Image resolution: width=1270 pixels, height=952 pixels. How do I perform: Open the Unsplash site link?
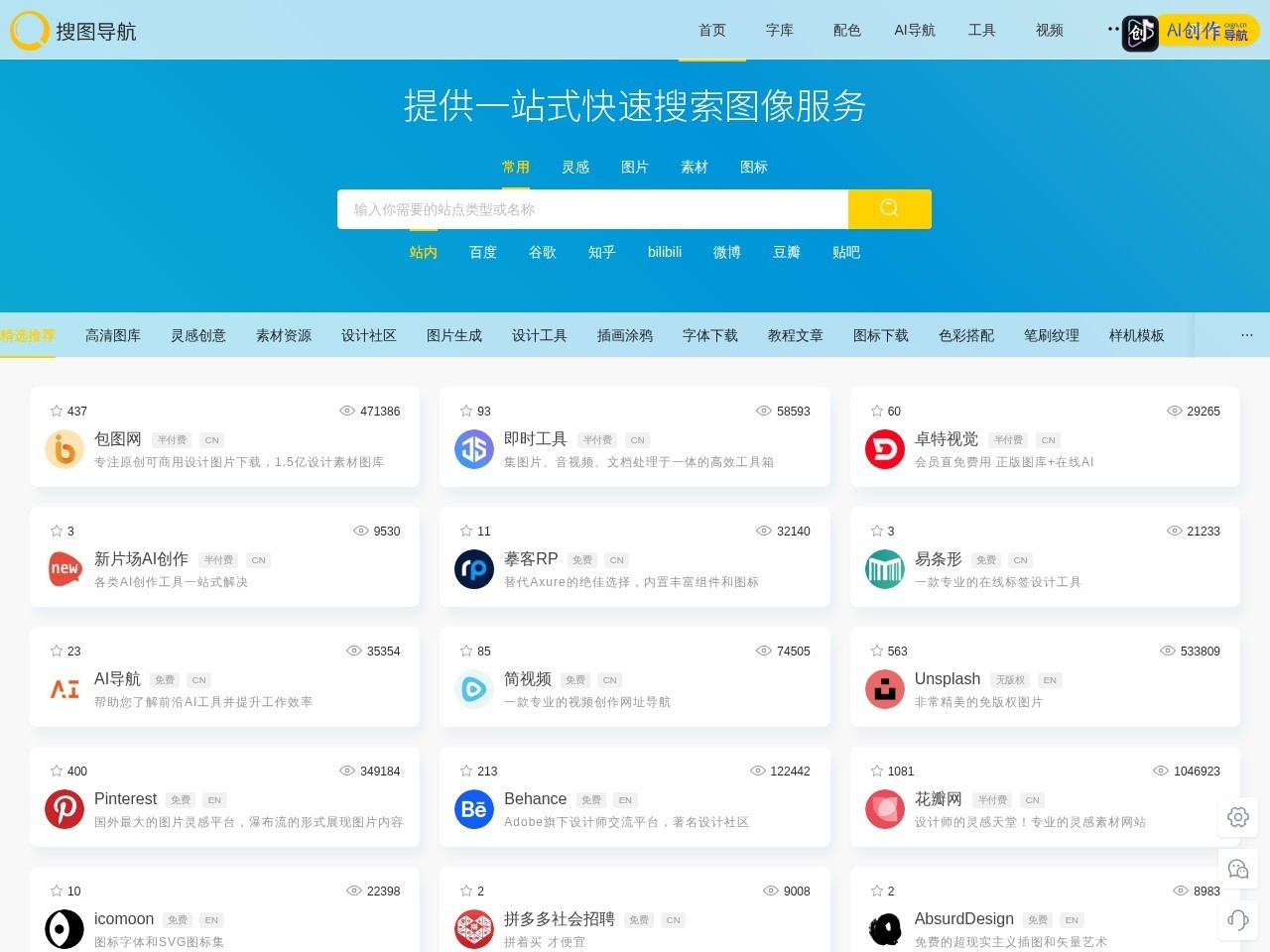tap(948, 678)
